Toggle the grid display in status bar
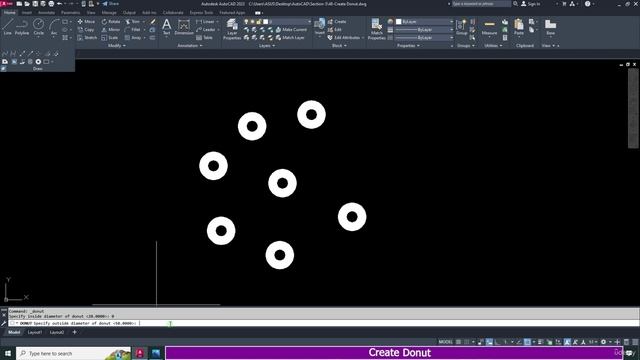This screenshot has height=360, width=640. point(458,342)
